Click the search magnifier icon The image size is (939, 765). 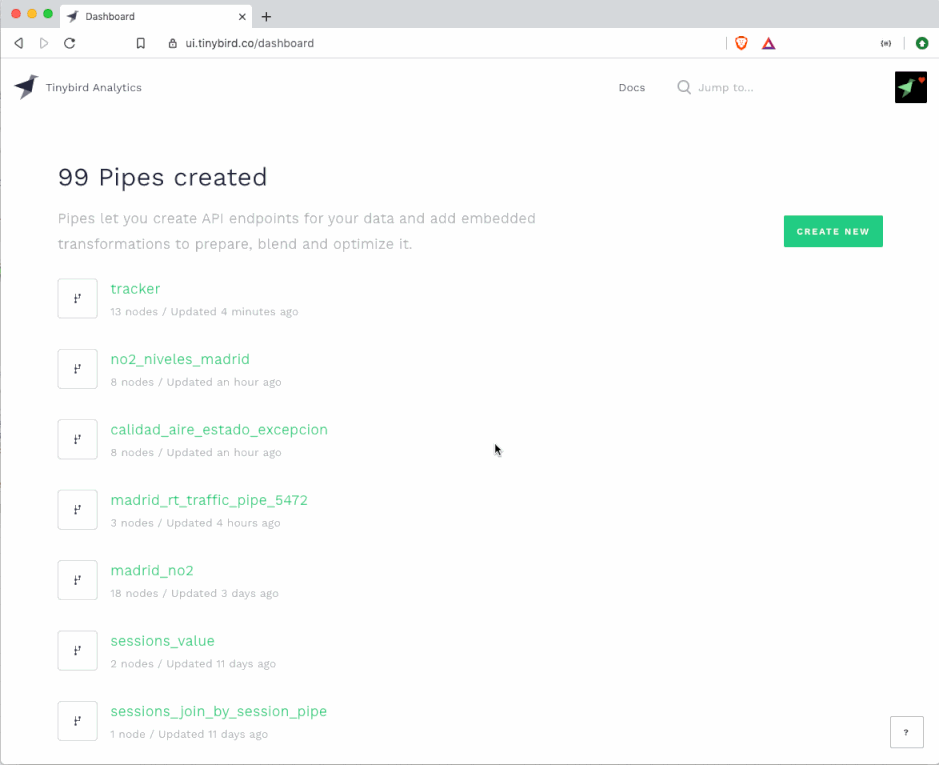tap(684, 87)
